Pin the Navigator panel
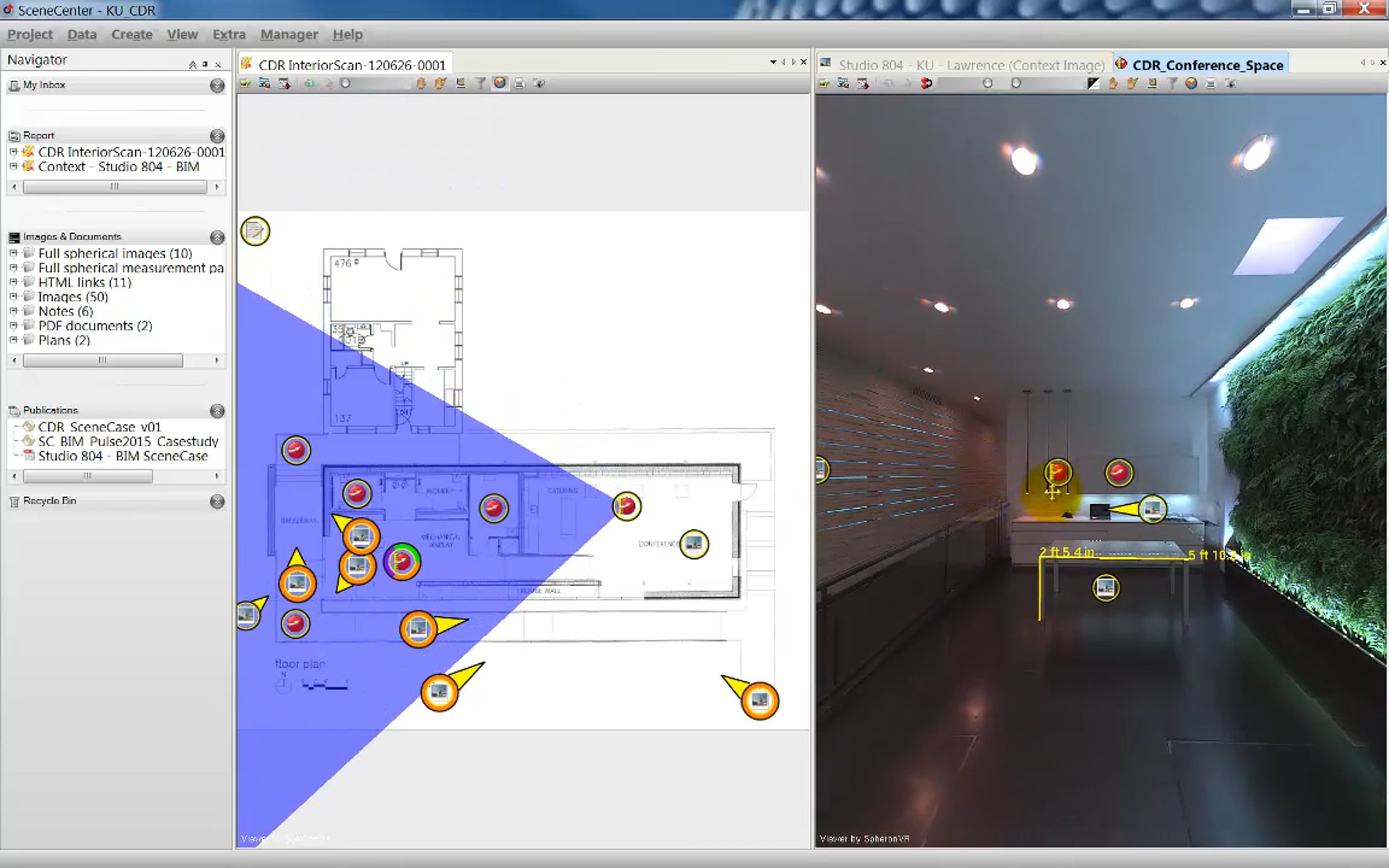 [x=205, y=64]
